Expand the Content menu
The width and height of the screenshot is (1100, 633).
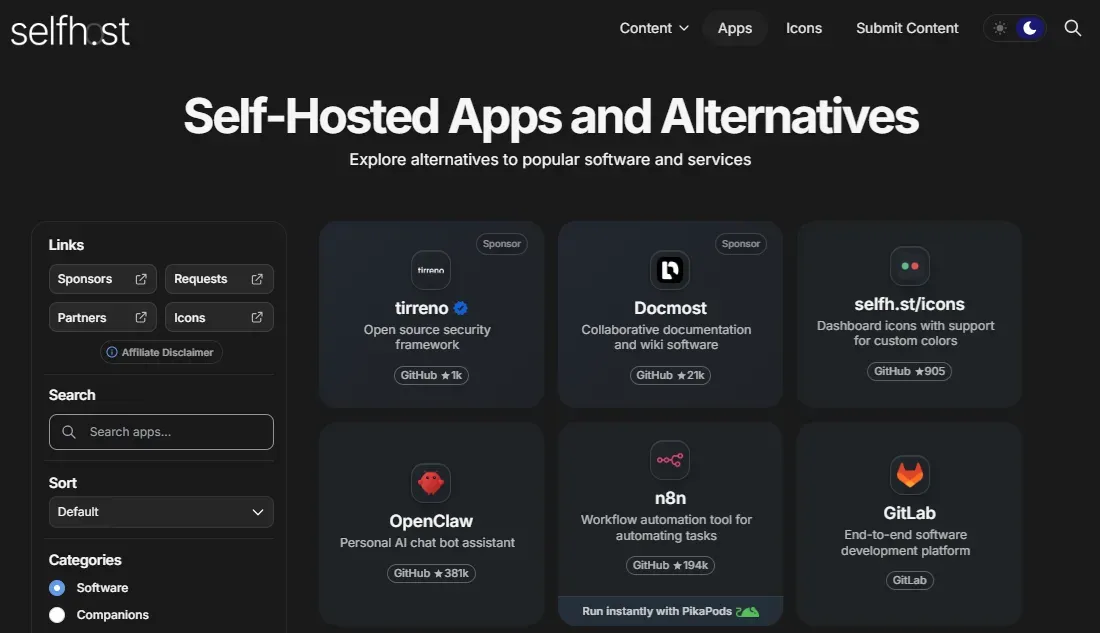(x=654, y=28)
